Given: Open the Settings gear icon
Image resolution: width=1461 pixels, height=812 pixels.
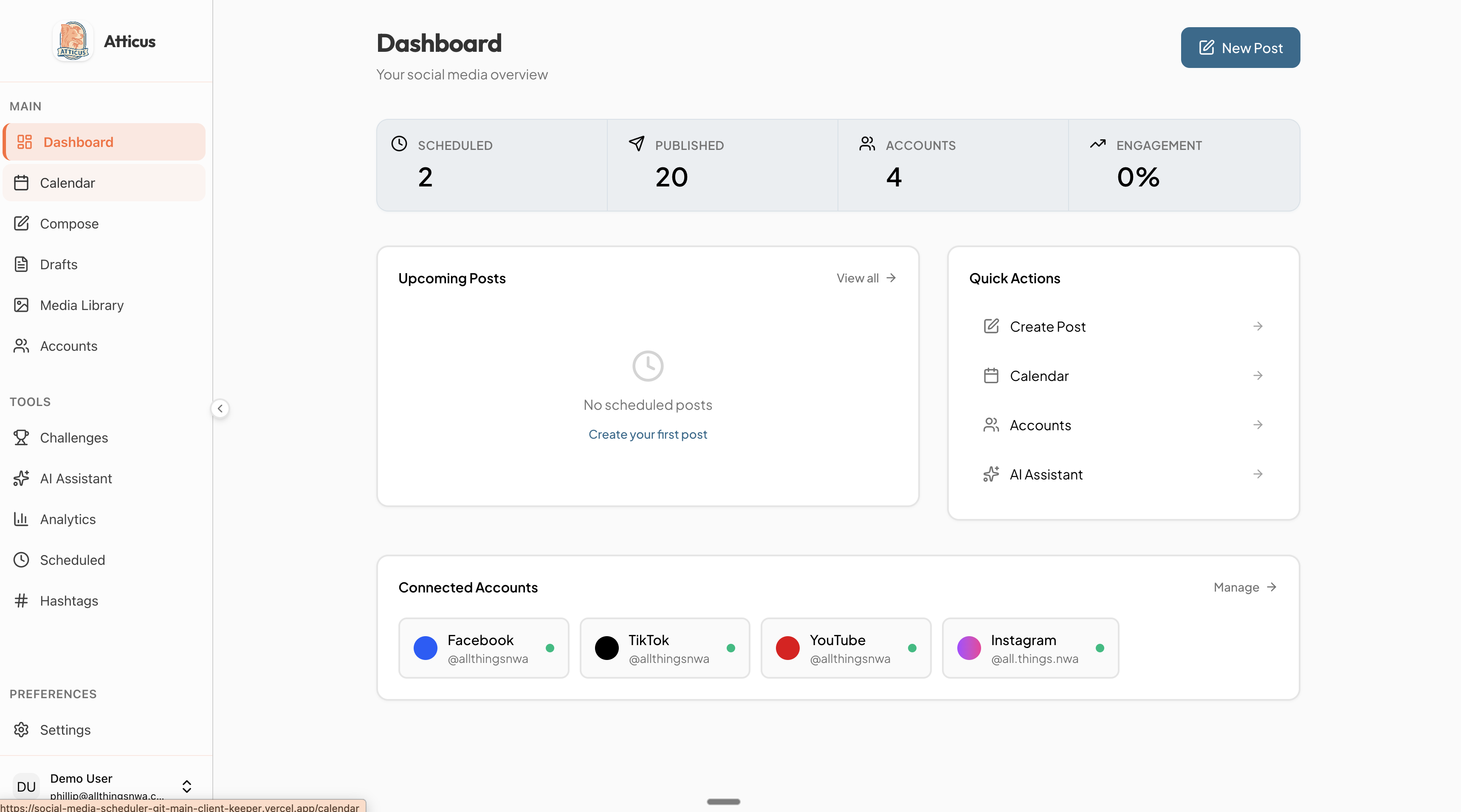Looking at the screenshot, I should 22,730.
